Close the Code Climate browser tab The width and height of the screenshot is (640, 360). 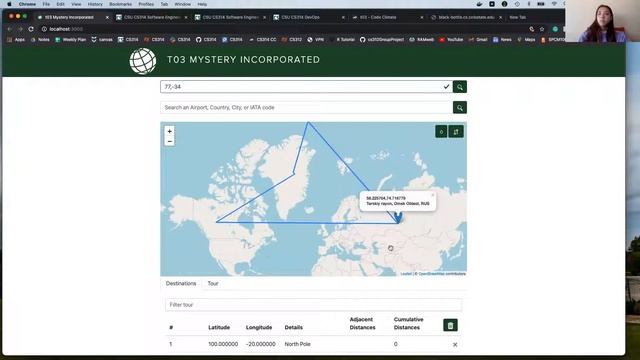point(422,17)
